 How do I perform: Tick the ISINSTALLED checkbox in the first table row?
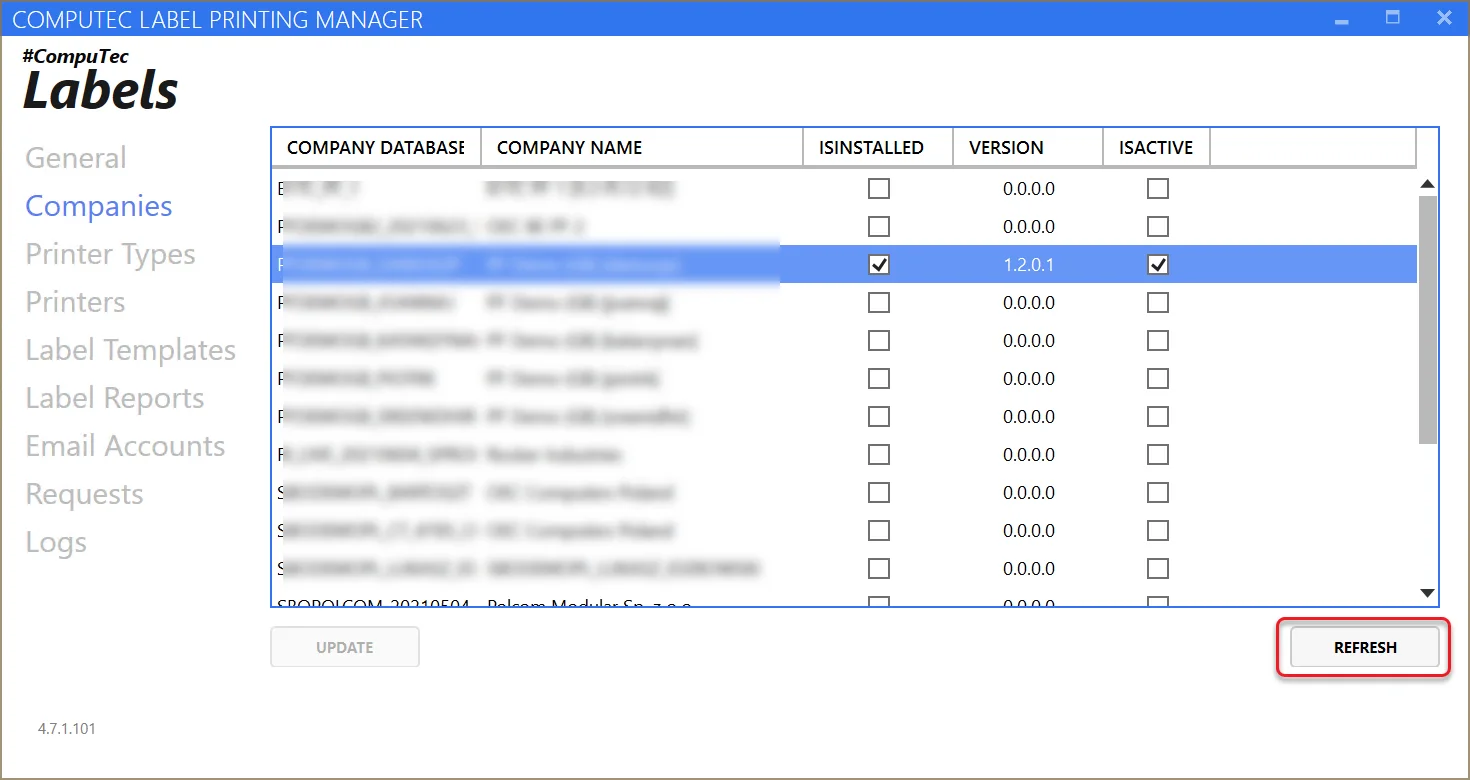pyautogui.click(x=879, y=189)
